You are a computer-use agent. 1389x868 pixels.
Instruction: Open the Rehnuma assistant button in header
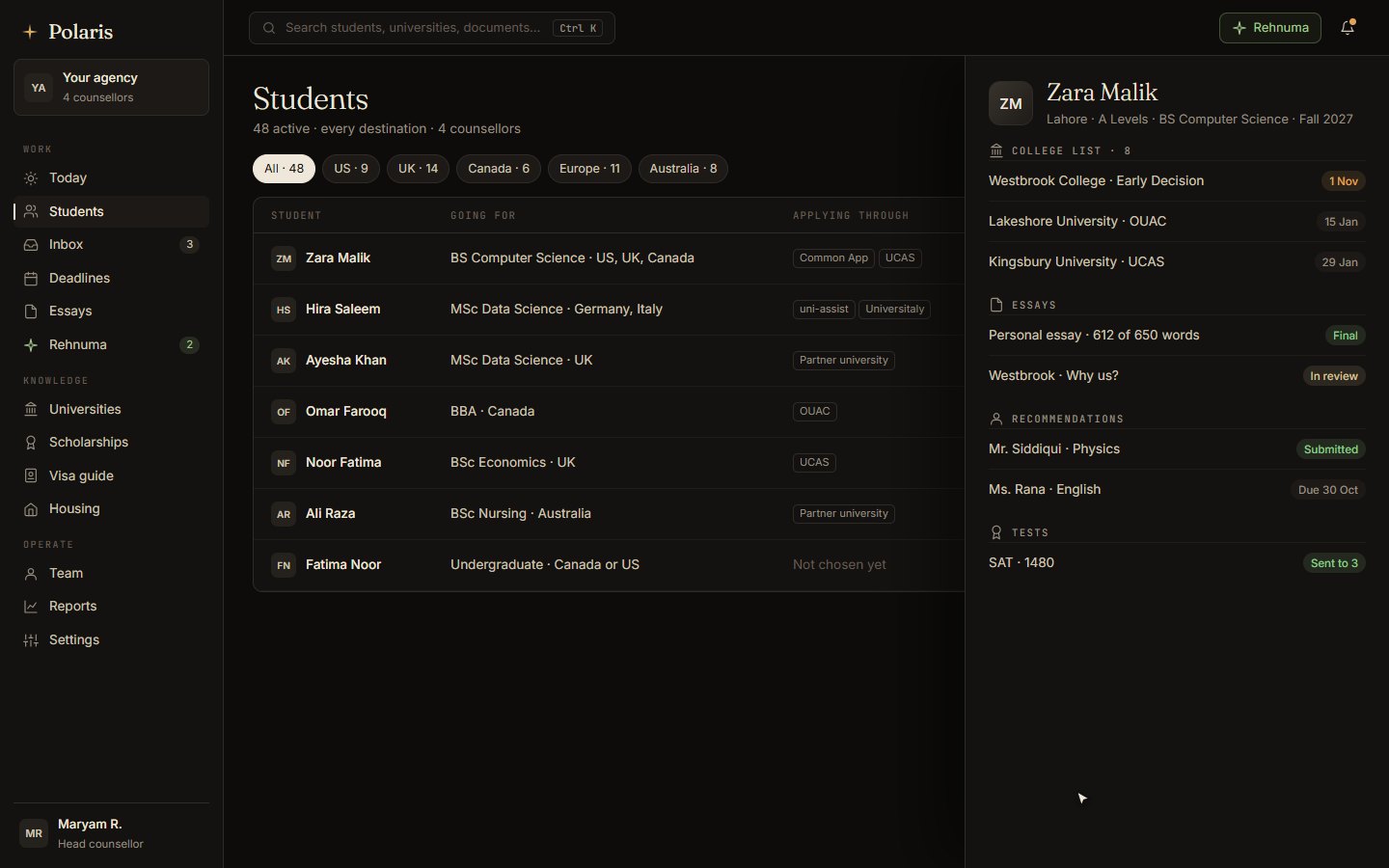[x=1270, y=28]
